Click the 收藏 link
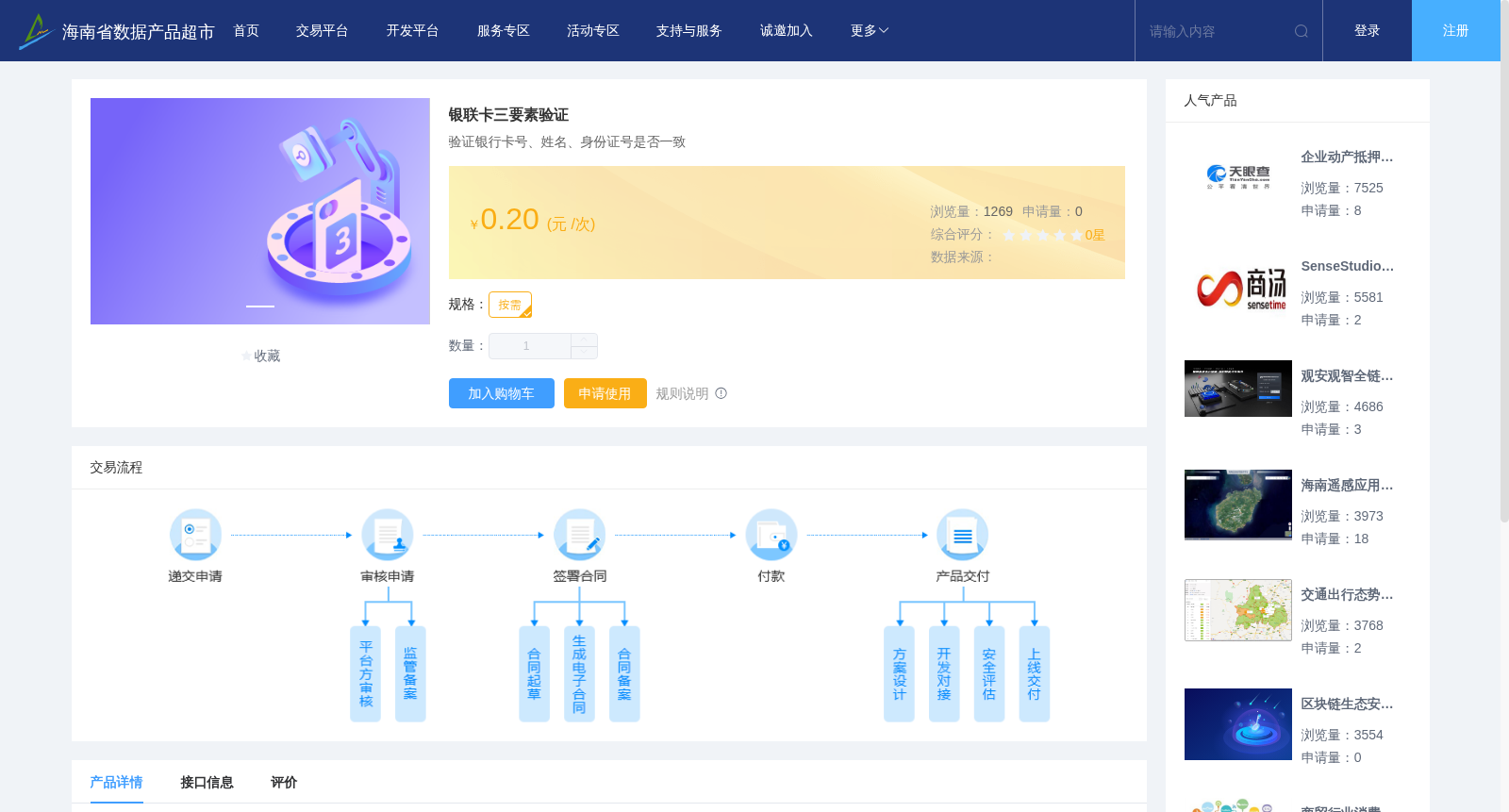1509x812 pixels. pyautogui.click(x=268, y=356)
